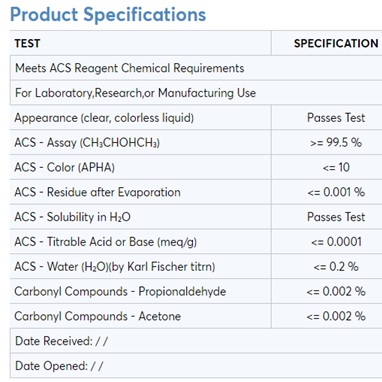382x382 pixels.
Task: Click the Date Received field row
Action: (196, 341)
